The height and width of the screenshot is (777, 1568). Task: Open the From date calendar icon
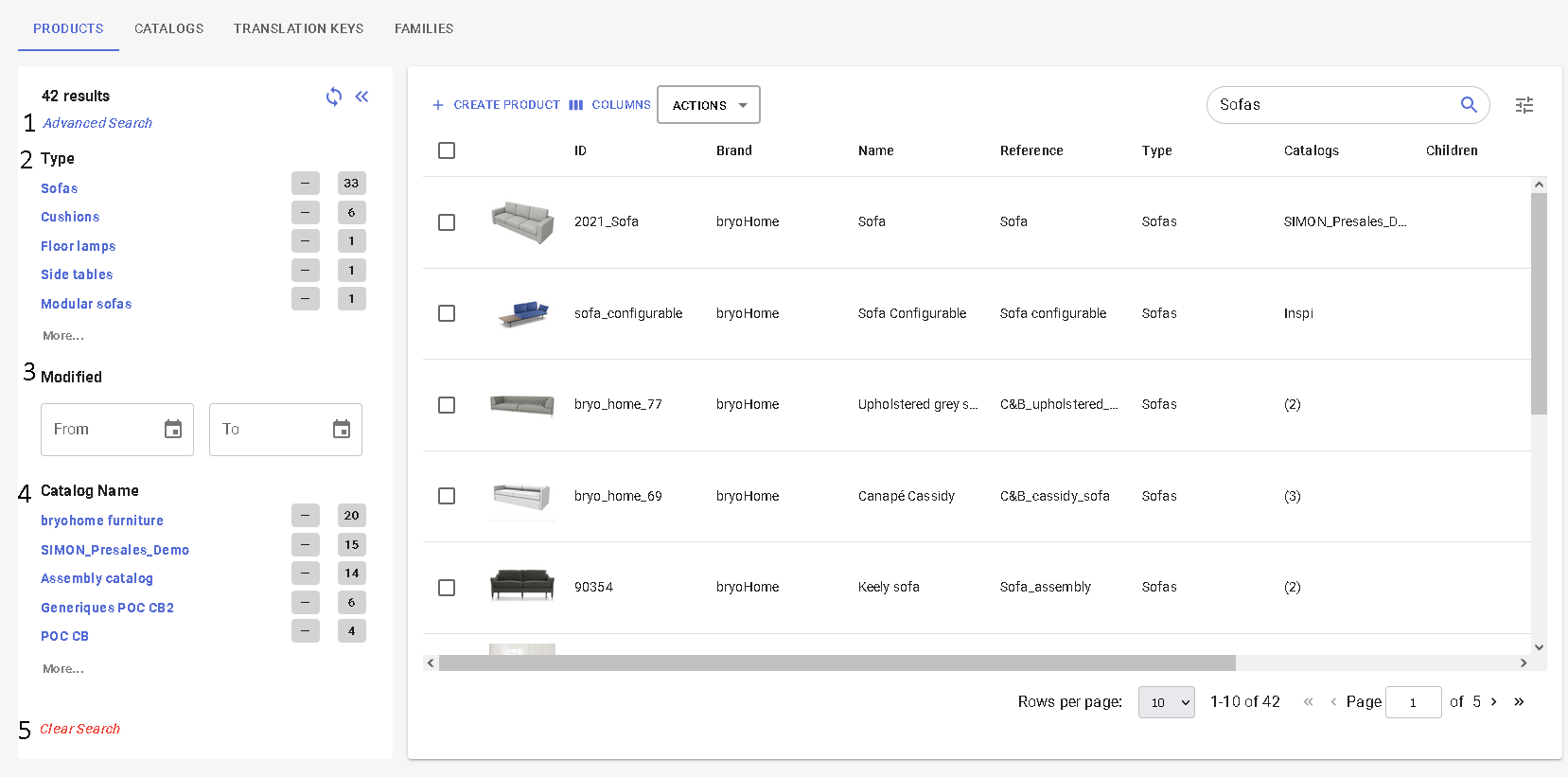coord(173,430)
